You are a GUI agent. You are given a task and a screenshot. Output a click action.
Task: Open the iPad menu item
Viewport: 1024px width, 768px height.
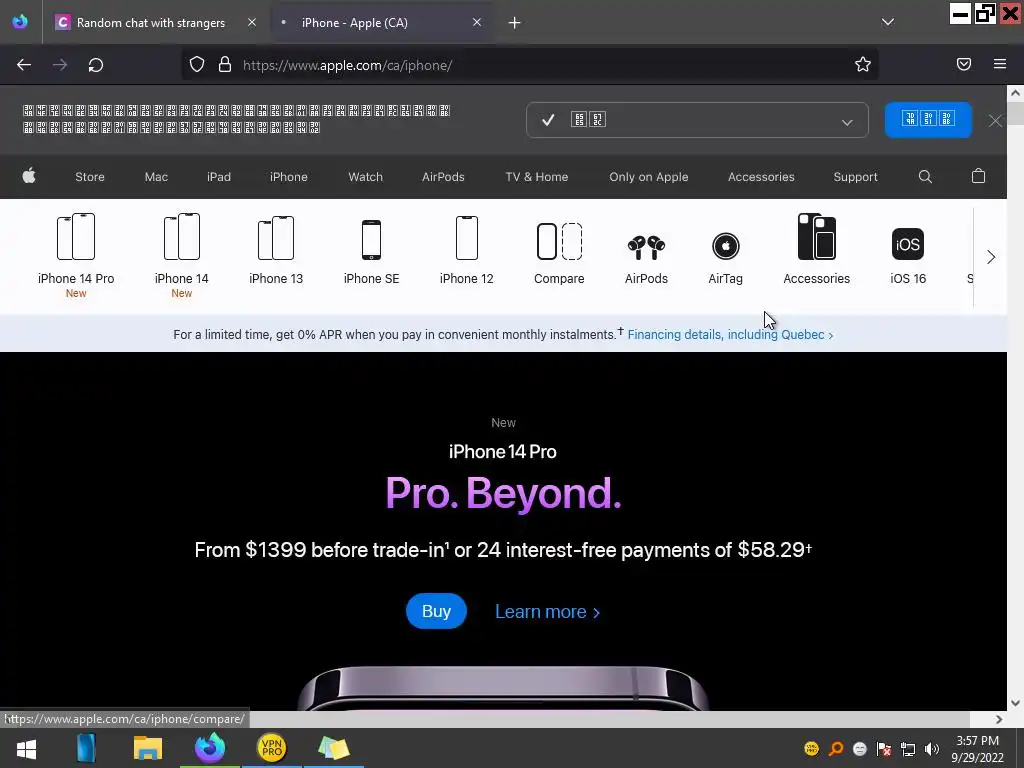(219, 177)
